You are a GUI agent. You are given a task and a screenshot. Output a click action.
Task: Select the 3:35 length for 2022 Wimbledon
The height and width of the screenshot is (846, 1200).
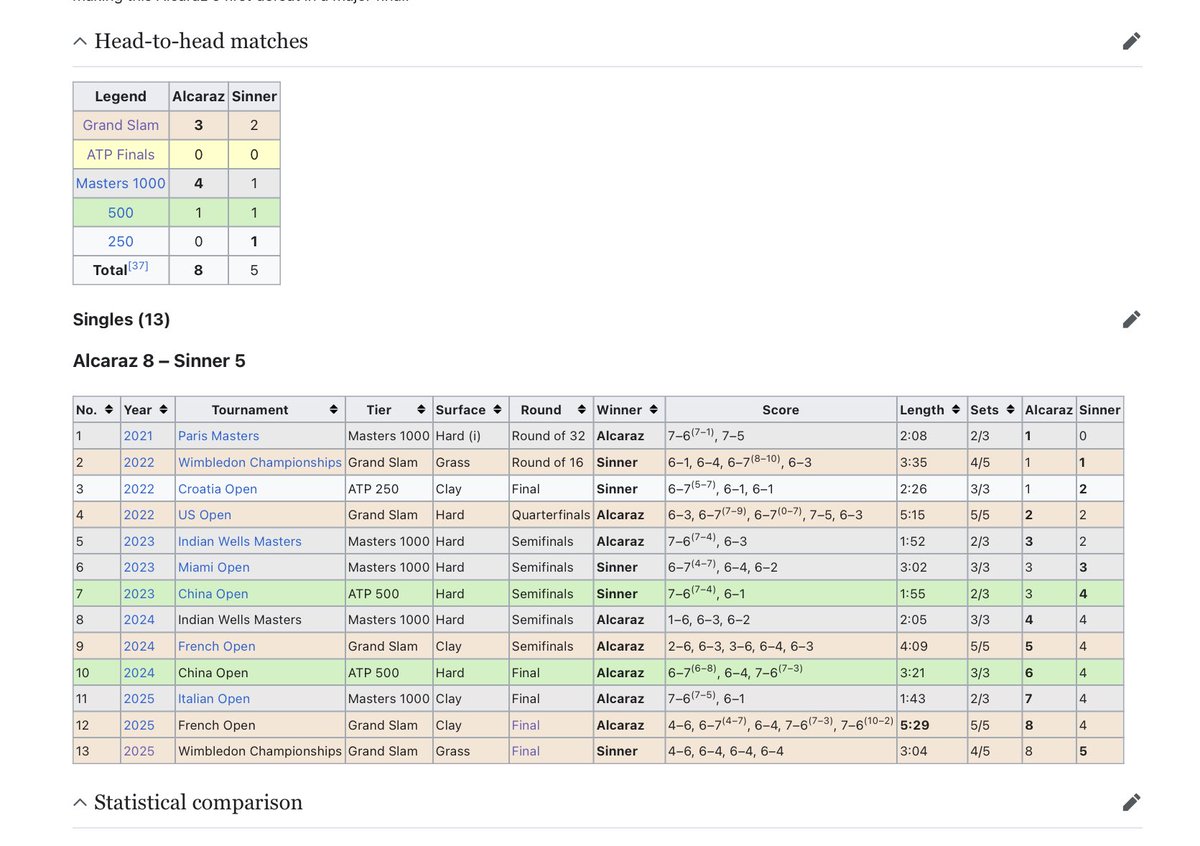[914, 462]
